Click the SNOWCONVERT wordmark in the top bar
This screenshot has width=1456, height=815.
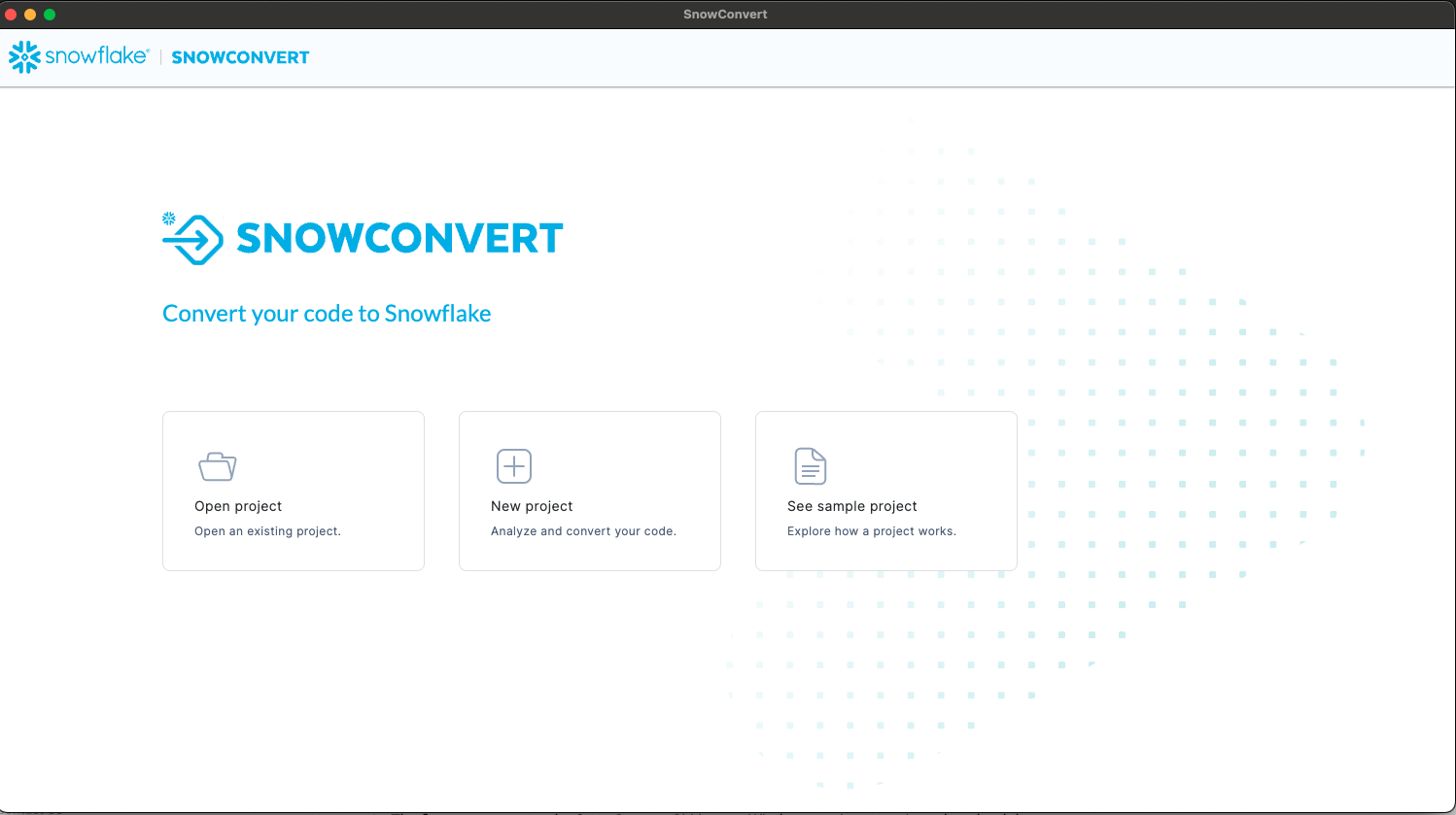tap(240, 56)
